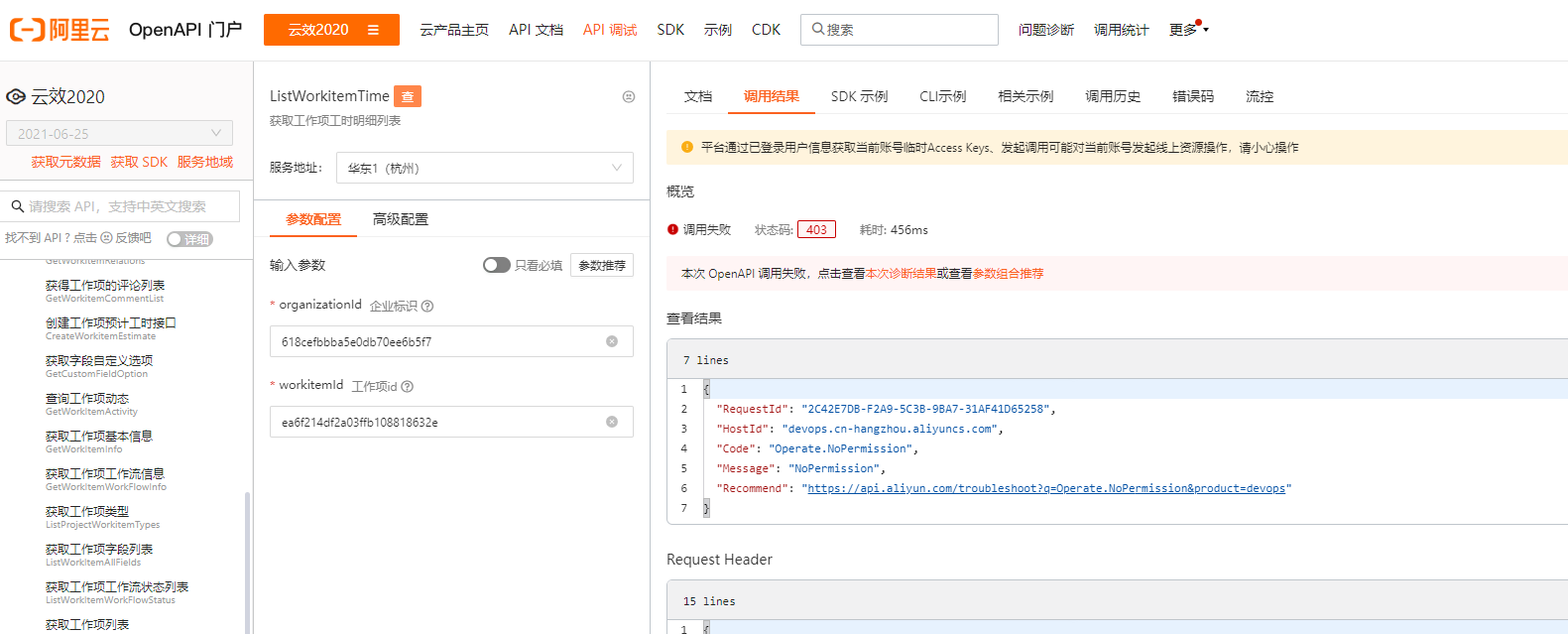Click the help icon next to organizationId
This screenshot has width=1568, height=634.
coord(427,307)
